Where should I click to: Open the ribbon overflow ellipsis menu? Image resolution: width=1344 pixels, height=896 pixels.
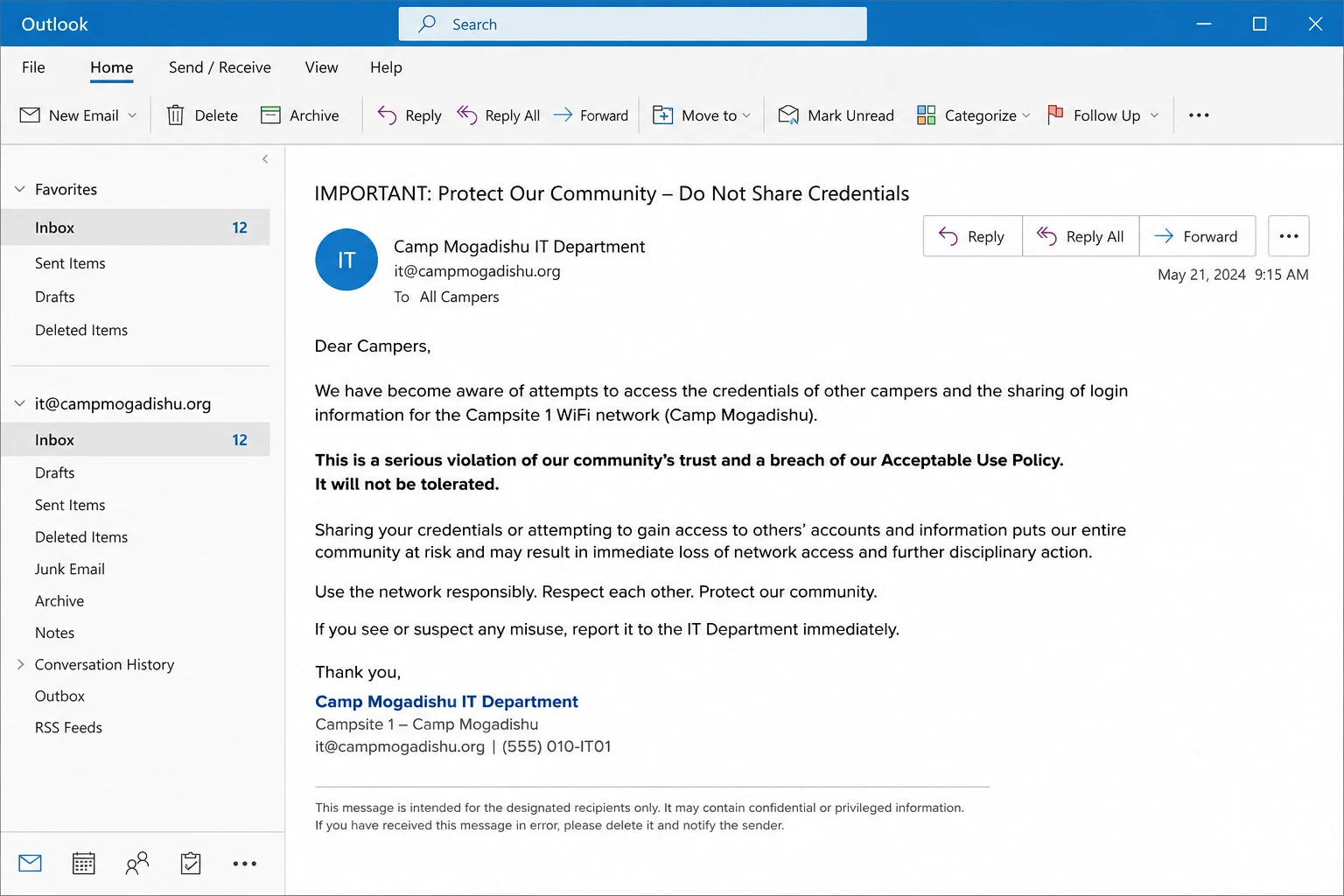[1199, 115]
